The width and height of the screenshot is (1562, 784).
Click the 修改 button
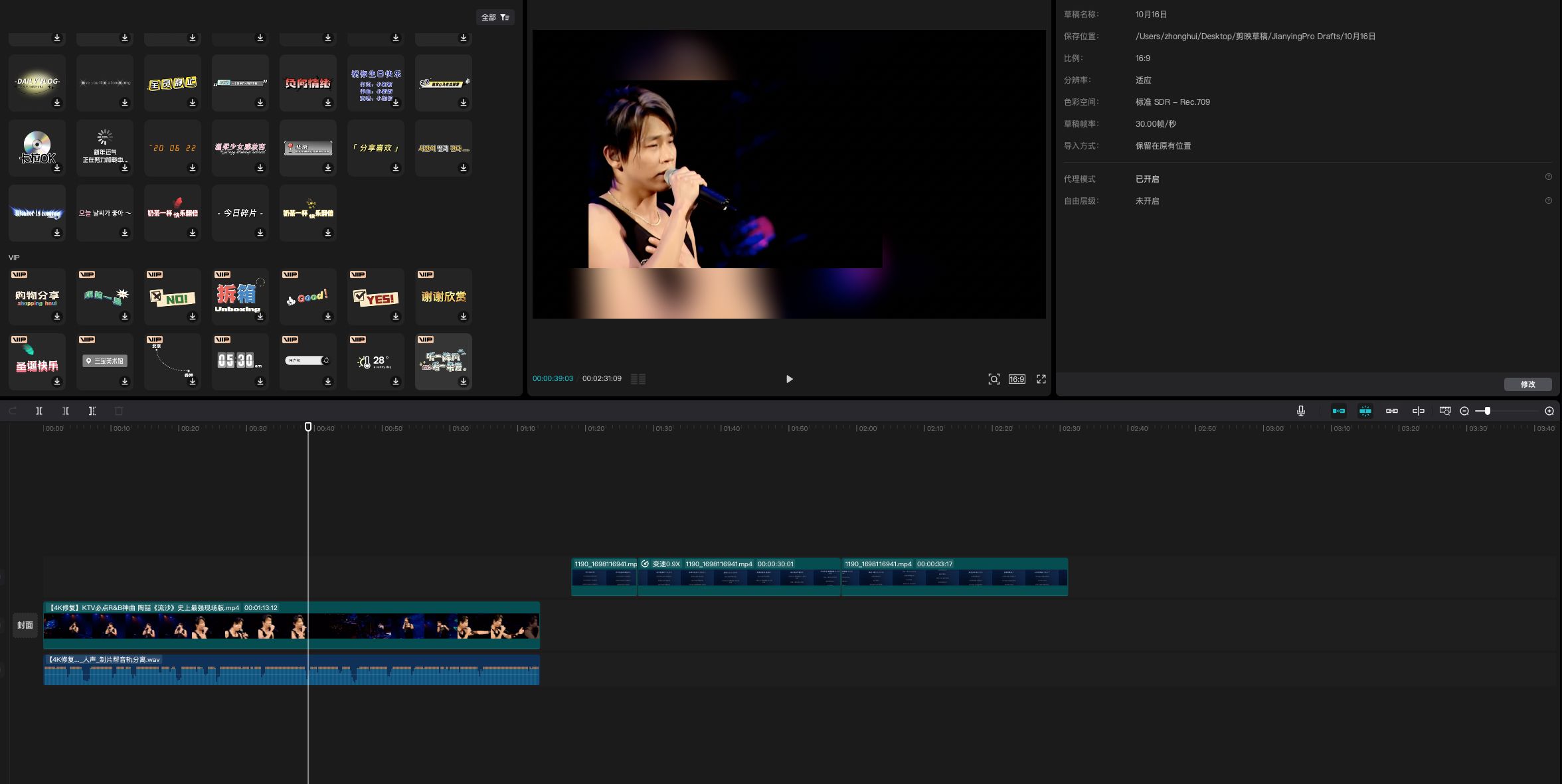(x=1527, y=384)
